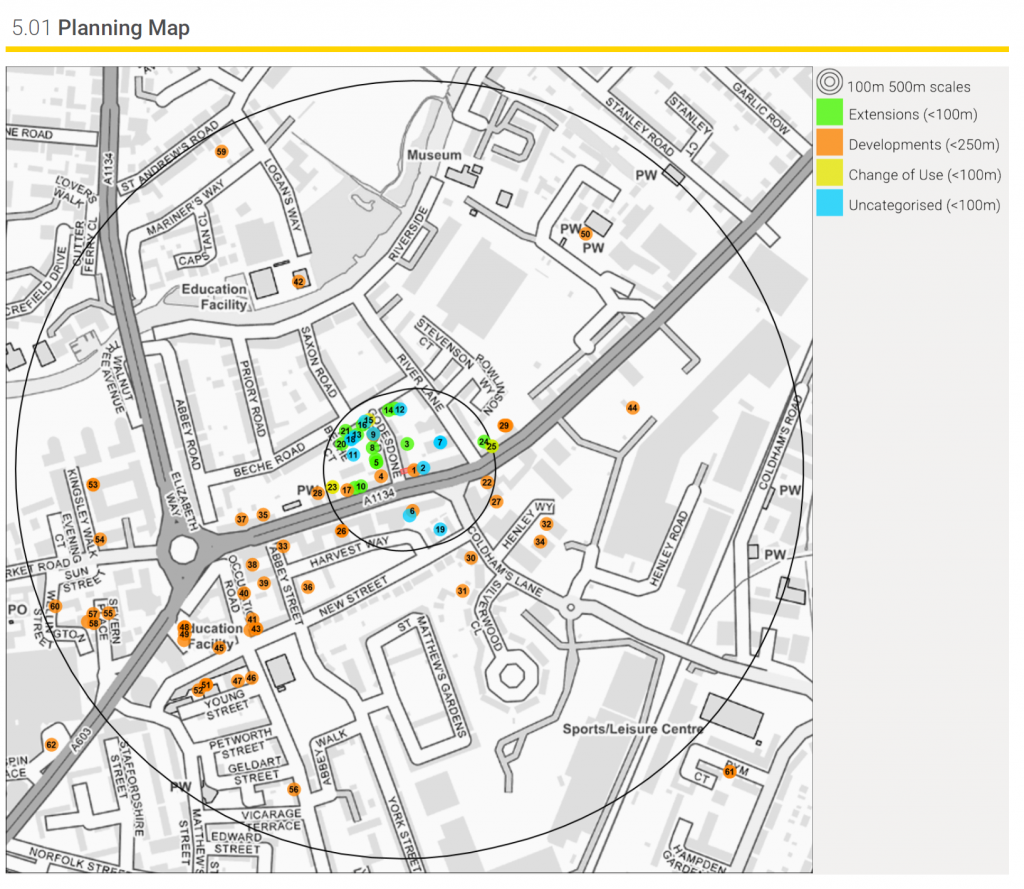Click the Museum label on the map

pyautogui.click(x=434, y=155)
